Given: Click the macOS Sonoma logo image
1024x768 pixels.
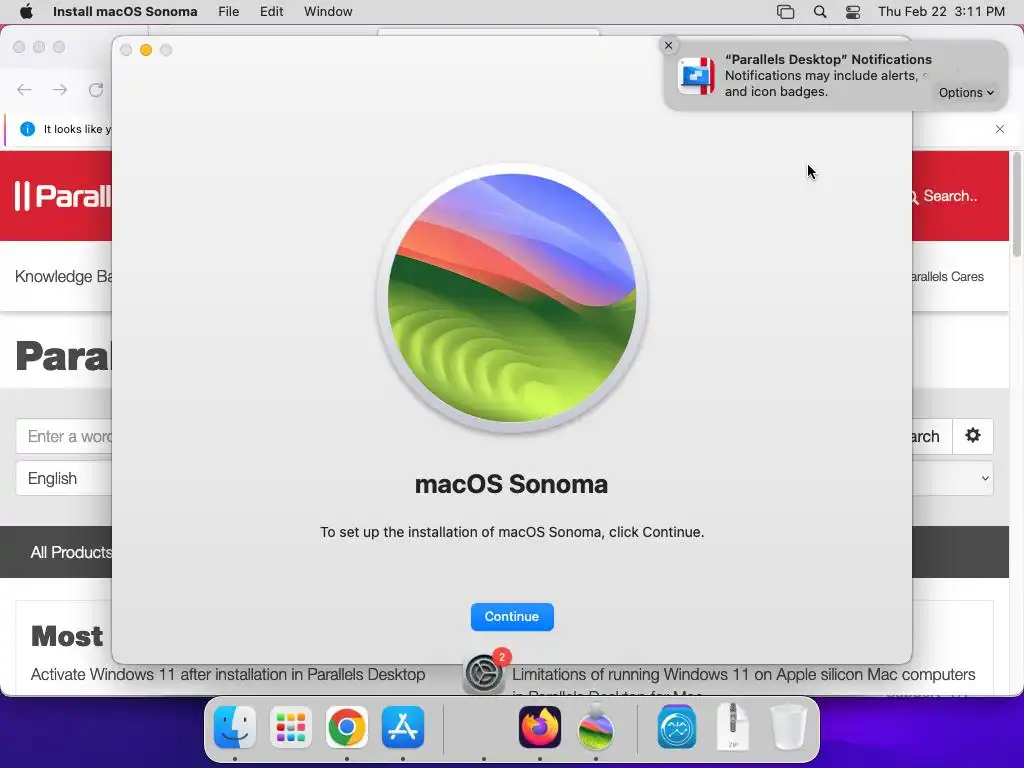Looking at the screenshot, I should [512, 298].
